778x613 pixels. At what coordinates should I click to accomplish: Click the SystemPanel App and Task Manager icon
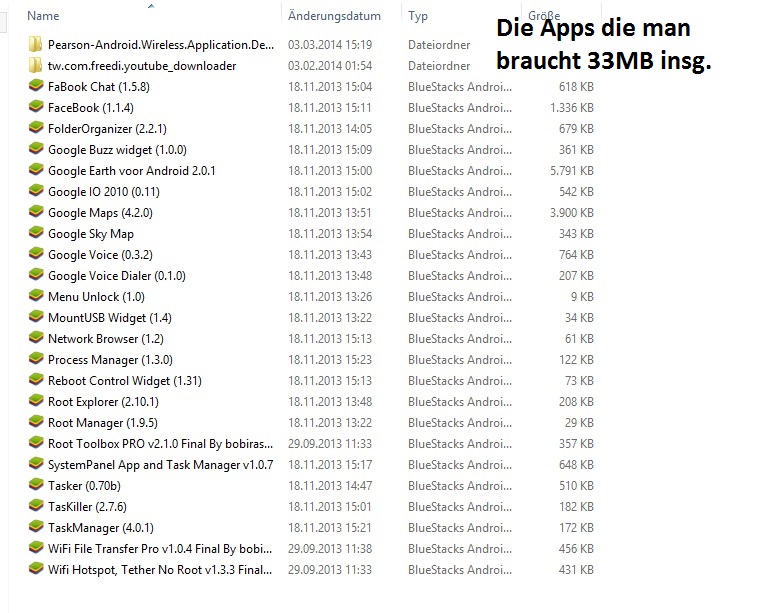point(36,464)
